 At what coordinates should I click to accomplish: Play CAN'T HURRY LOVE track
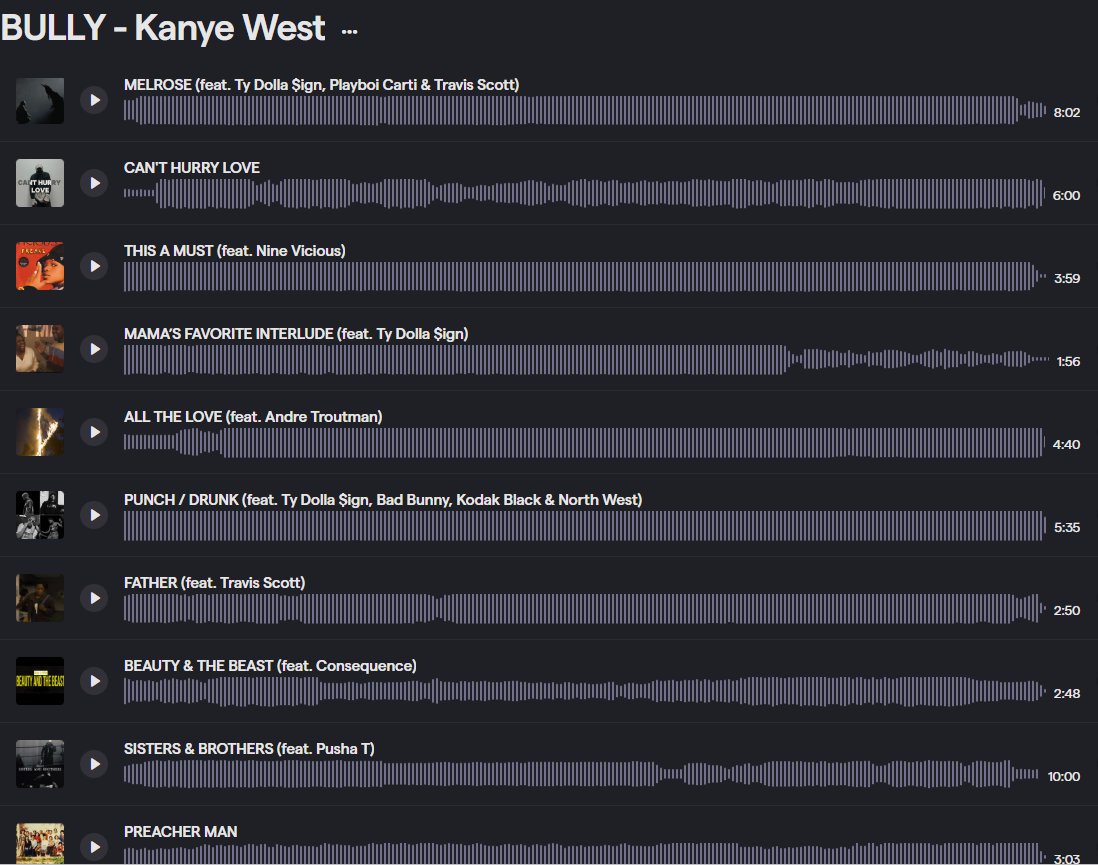tap(94, 183)
